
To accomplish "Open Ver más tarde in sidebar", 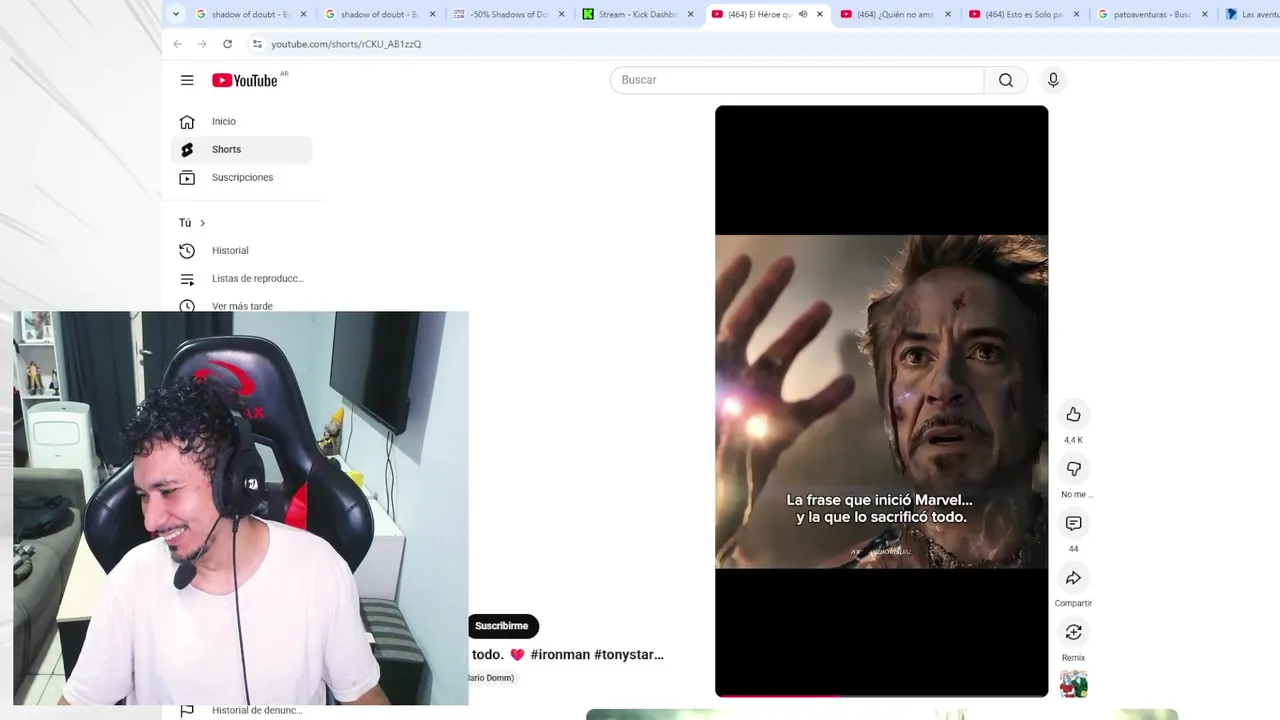I will pyautogui.click(x=241, y=305).
